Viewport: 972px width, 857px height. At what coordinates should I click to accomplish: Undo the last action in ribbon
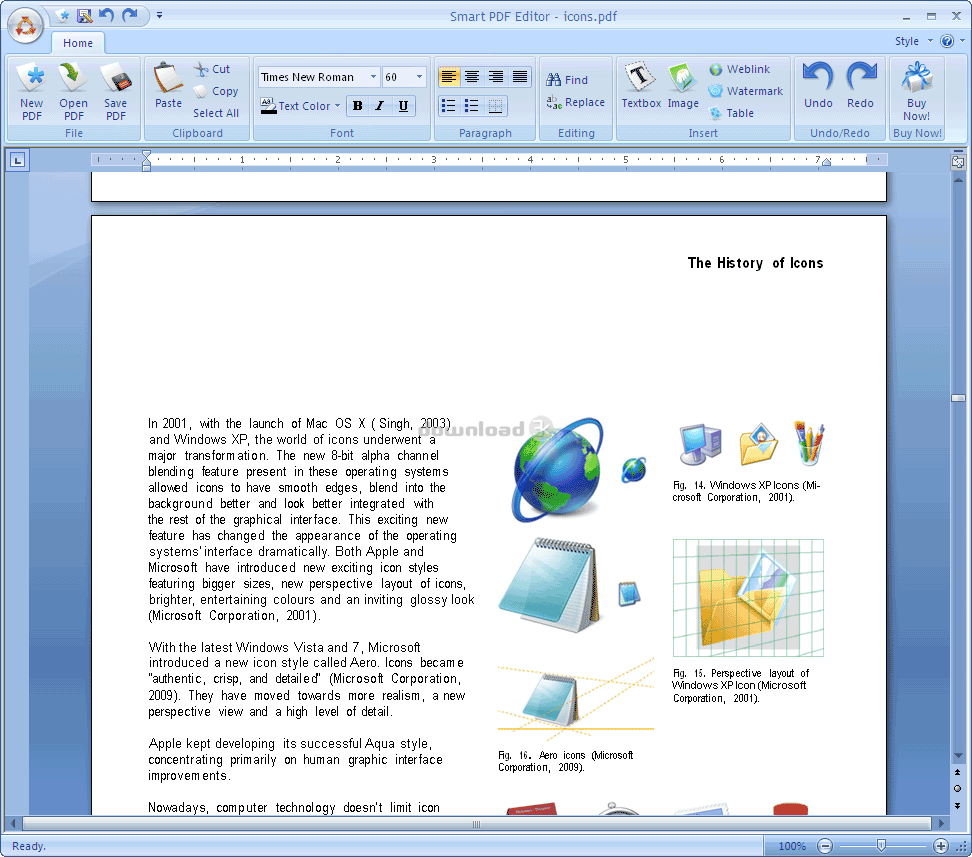(818, 86)
